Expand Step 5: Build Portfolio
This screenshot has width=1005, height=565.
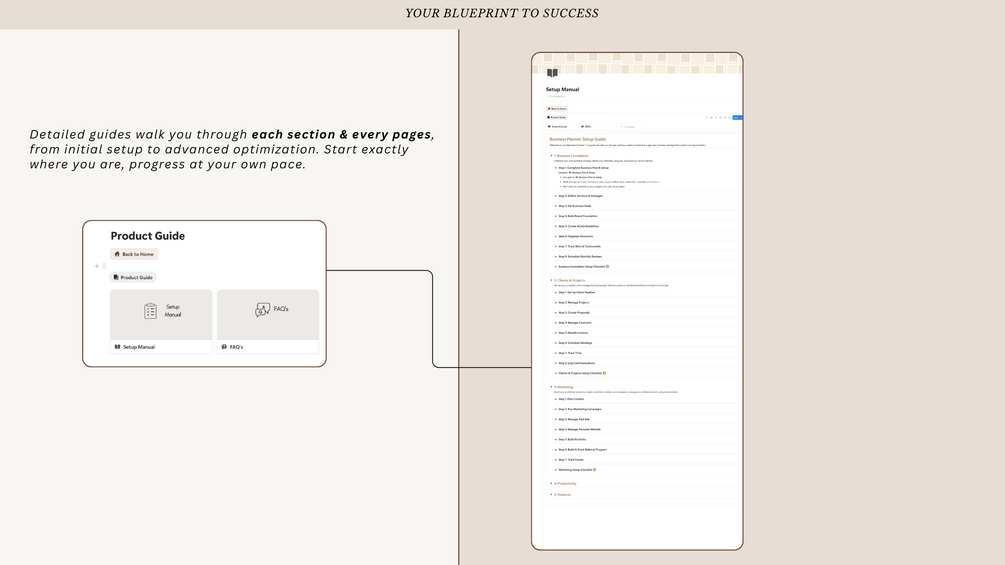click(556, 439)
